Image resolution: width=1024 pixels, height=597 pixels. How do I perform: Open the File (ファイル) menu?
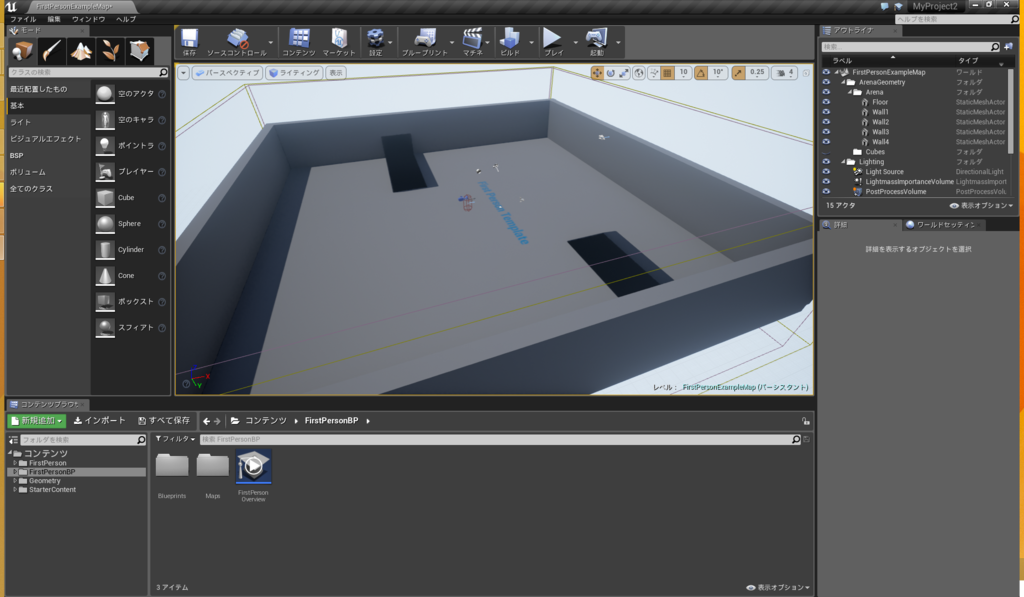click(23, 19)
